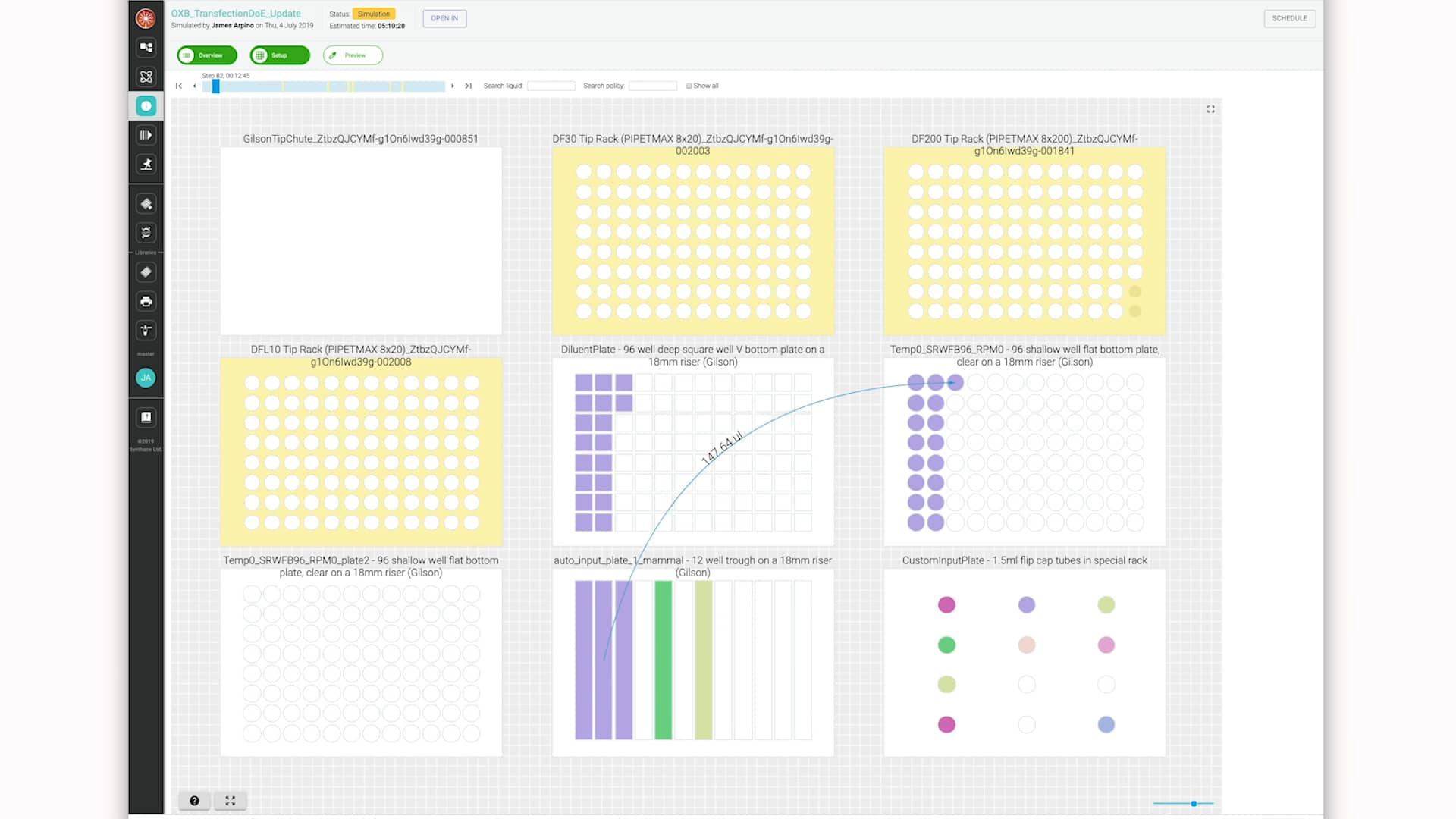Open the DNA helix icon in sidebar
Image resolution: width=1456 pixels, height=819 pixels.
(146, 233)
